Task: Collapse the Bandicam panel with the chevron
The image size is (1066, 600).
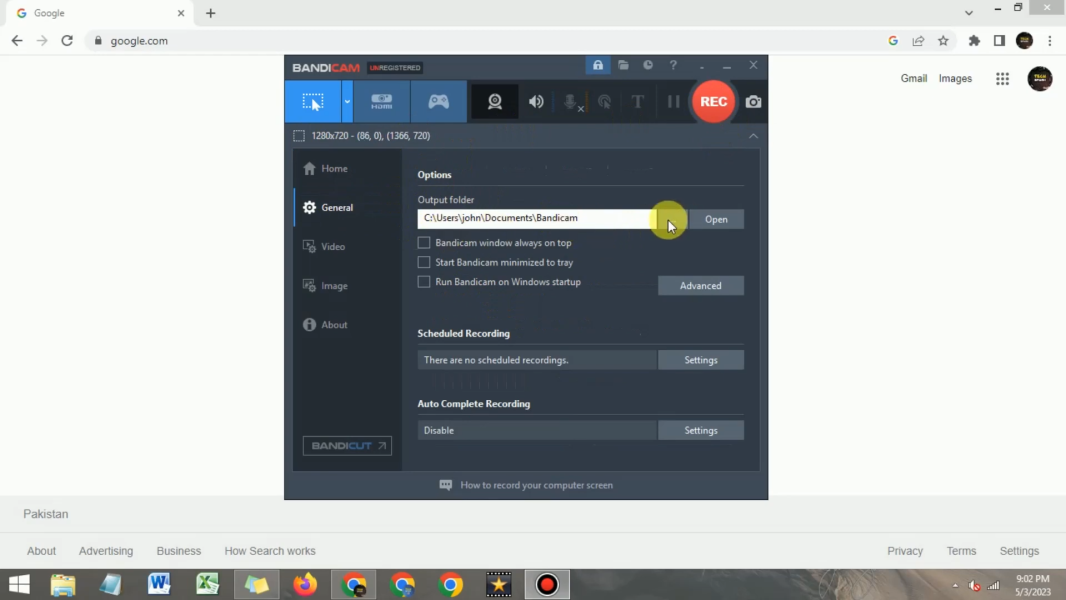Action: [x=753, y=136]
